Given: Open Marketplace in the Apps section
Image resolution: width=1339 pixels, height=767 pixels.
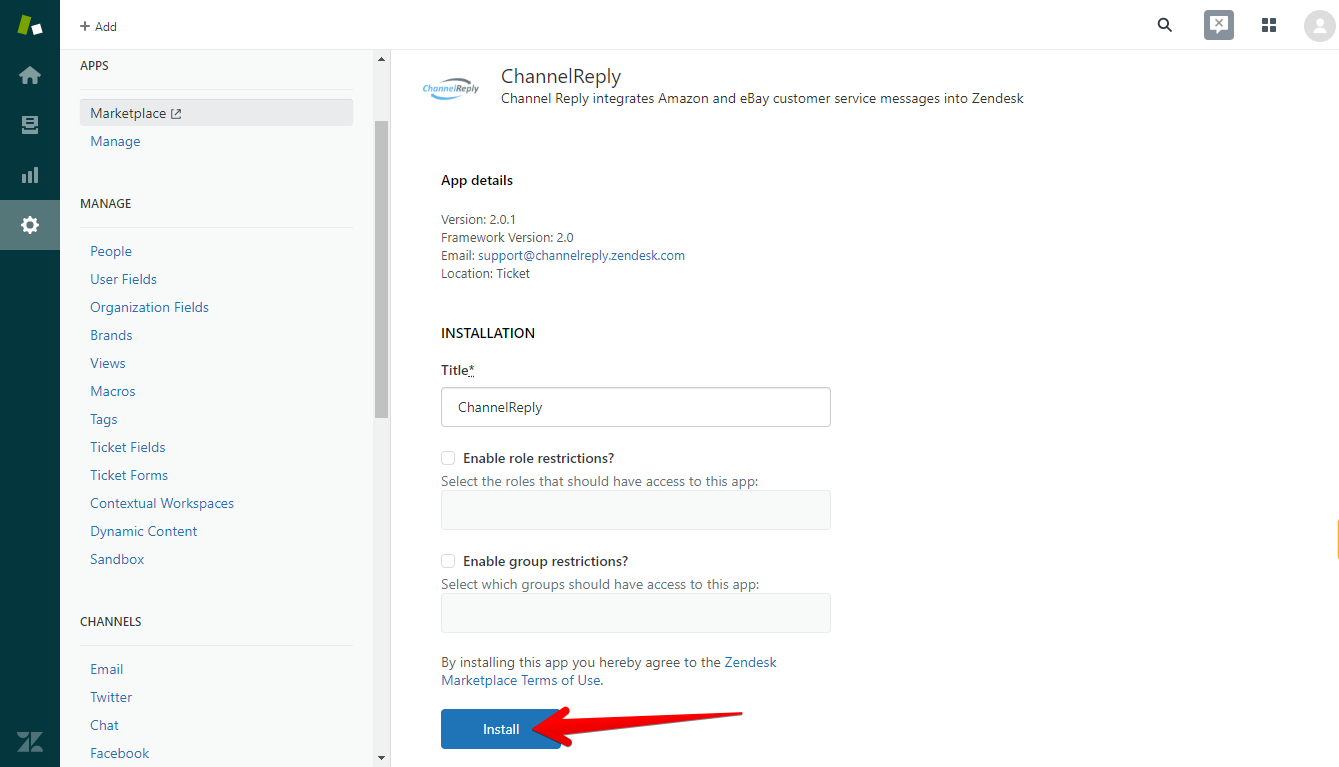Looking at the screenshot, I should coord(216,113).
